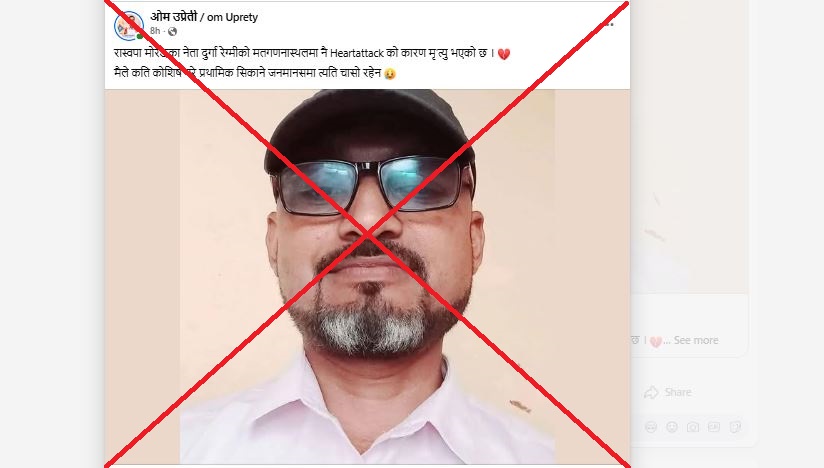Click the Share arrow icon

651,392
